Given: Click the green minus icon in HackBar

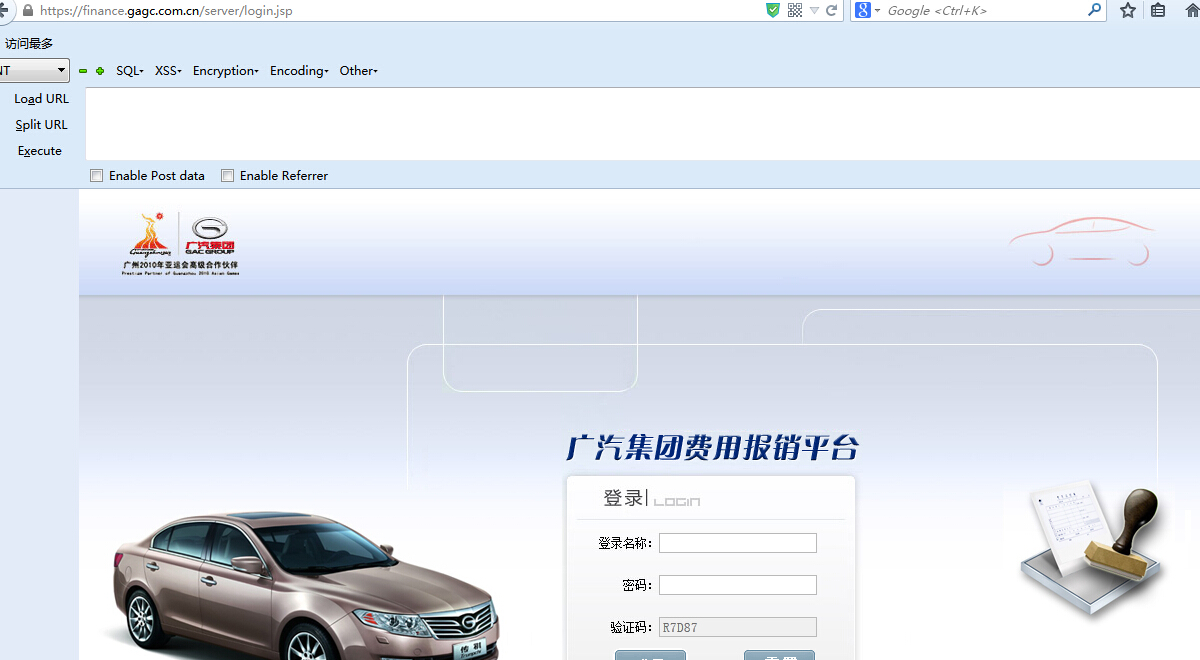Looking at the screenshot, I should (x=83, y=71).
